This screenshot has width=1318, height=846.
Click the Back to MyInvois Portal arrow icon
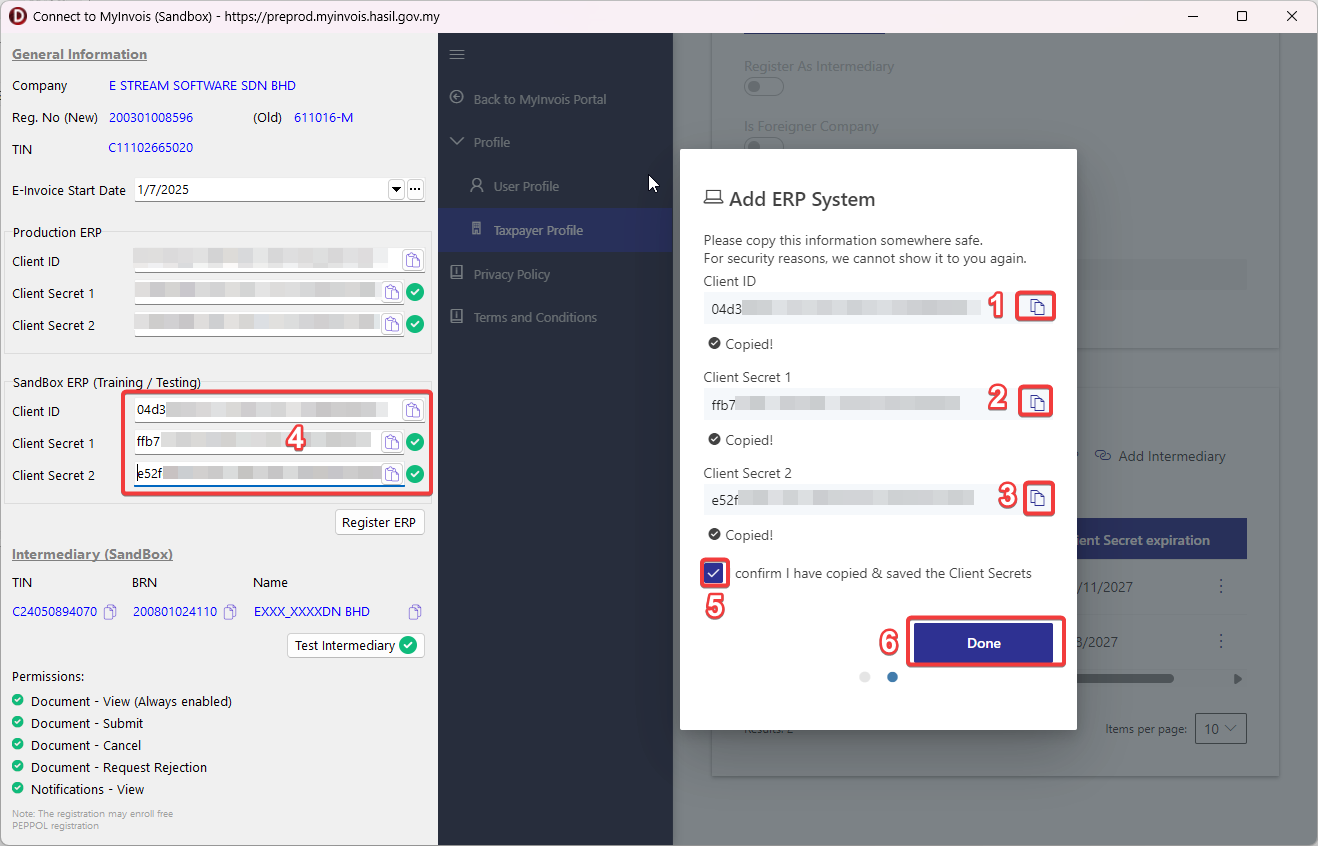457,98
